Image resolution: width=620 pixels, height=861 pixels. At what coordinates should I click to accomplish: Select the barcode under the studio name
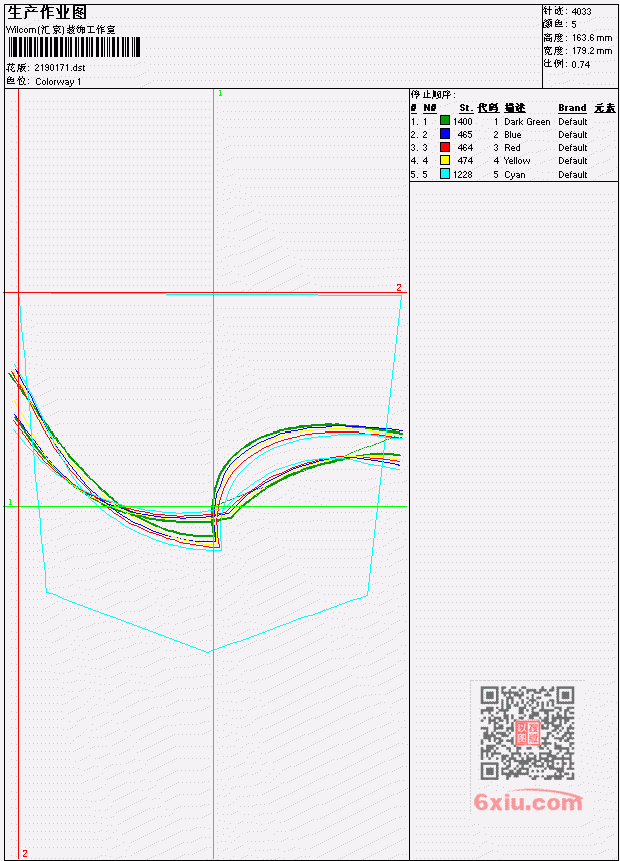coord(74,47)
